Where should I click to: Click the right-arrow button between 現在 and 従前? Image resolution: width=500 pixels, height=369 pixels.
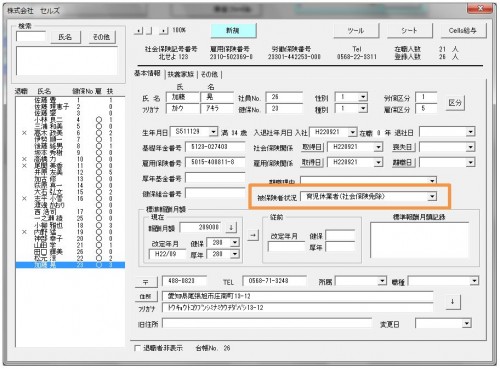pos(253,235)
